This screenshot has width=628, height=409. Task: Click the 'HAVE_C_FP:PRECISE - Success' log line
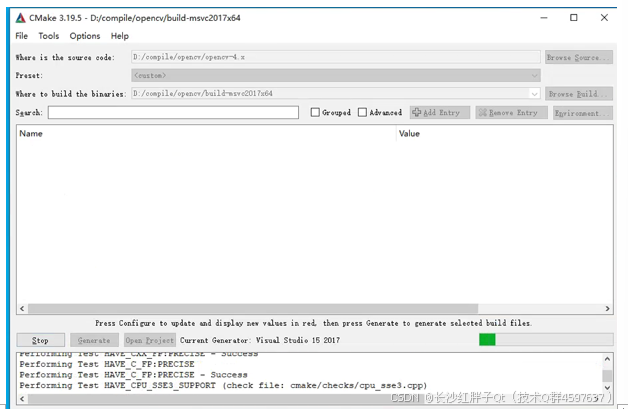click(x=133, y=375)
